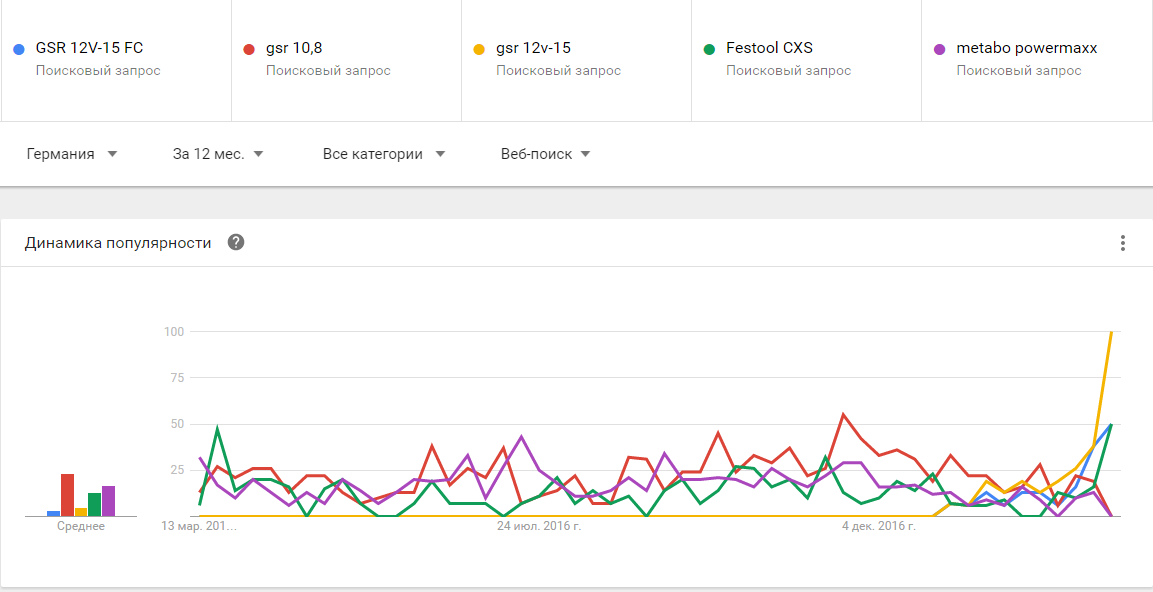Open the Германия region dropdown
Viewport: 1153px width, 592px height.
tap(72, 154)
